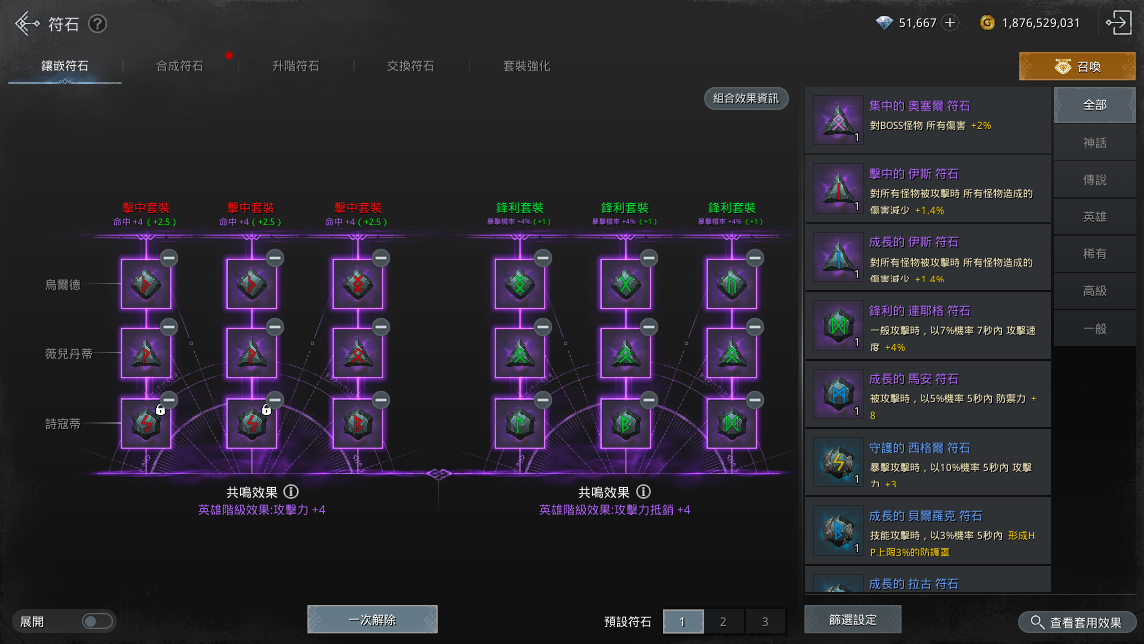Image resolution: width=1144 pixels, height=644 pixels.
Task: Open 組合效果資訊 panel
Action: click(x=746, y=98)
